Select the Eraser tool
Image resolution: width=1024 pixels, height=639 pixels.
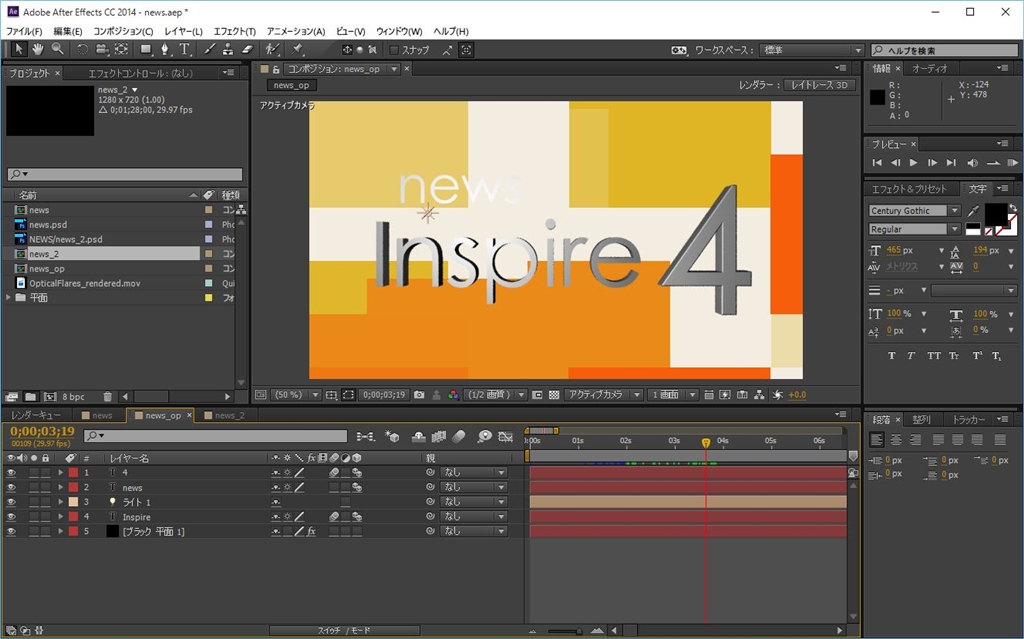pos(248,49)
